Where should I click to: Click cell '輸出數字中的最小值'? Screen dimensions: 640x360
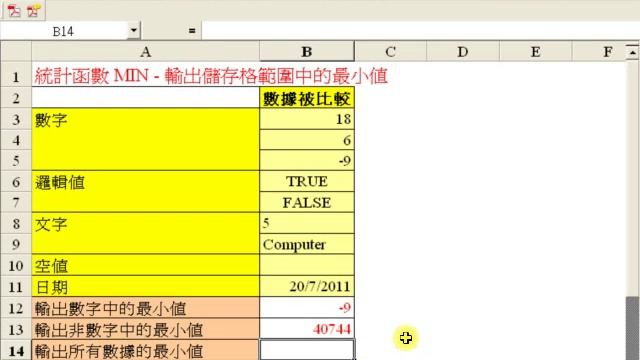pyautogui.click(x=145, y=308)
